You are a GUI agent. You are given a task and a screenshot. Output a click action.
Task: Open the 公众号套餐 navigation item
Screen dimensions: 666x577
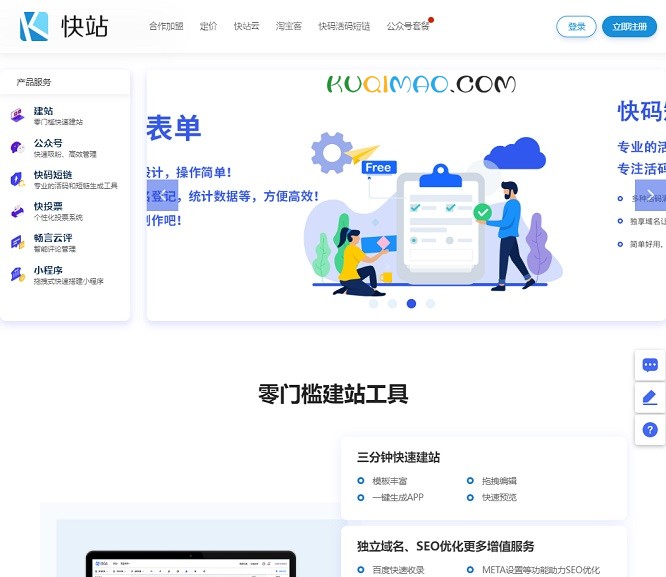click(408, 26)
